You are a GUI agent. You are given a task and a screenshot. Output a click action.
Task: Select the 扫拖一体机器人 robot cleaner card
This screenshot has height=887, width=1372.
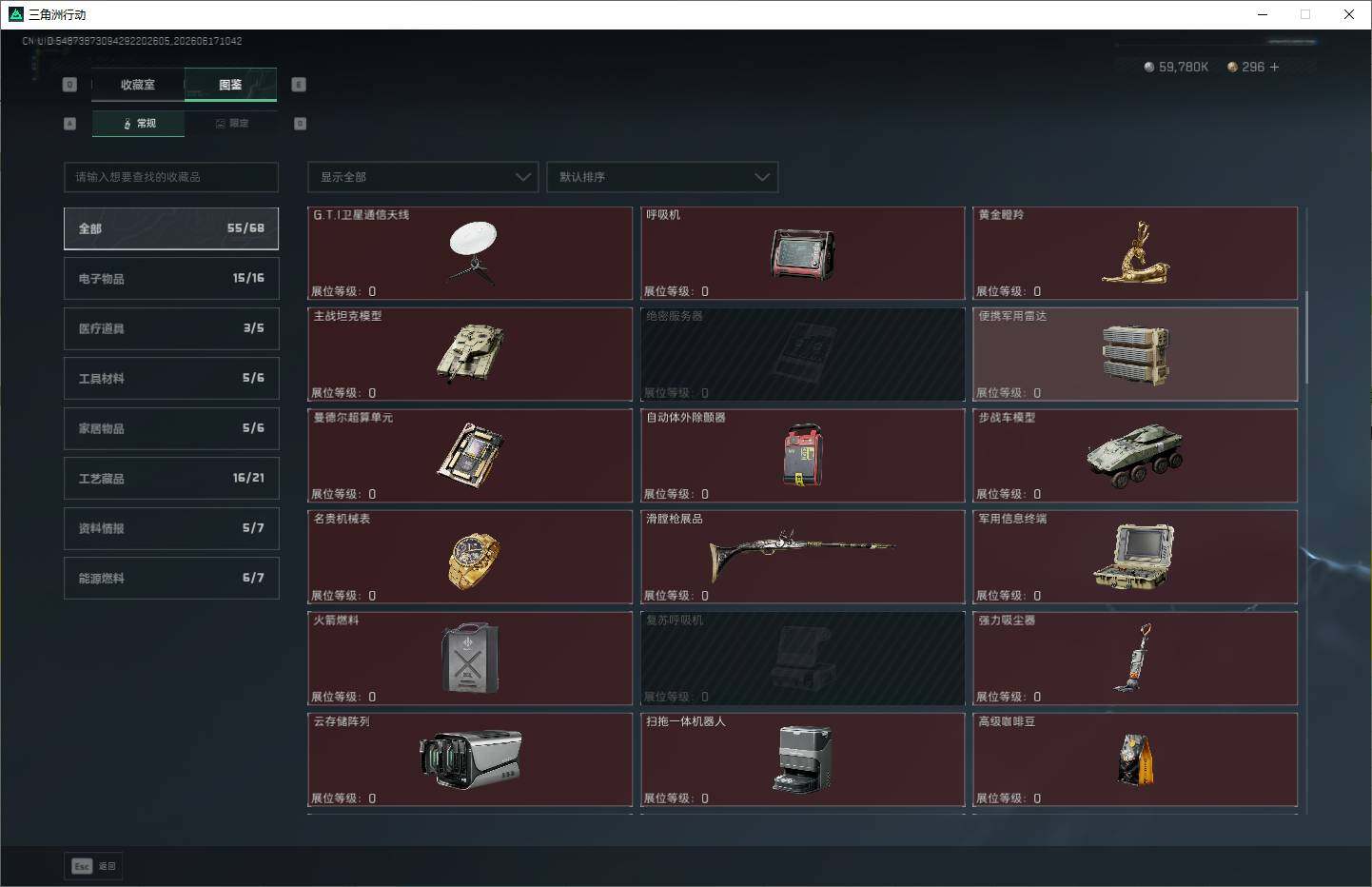803,759
